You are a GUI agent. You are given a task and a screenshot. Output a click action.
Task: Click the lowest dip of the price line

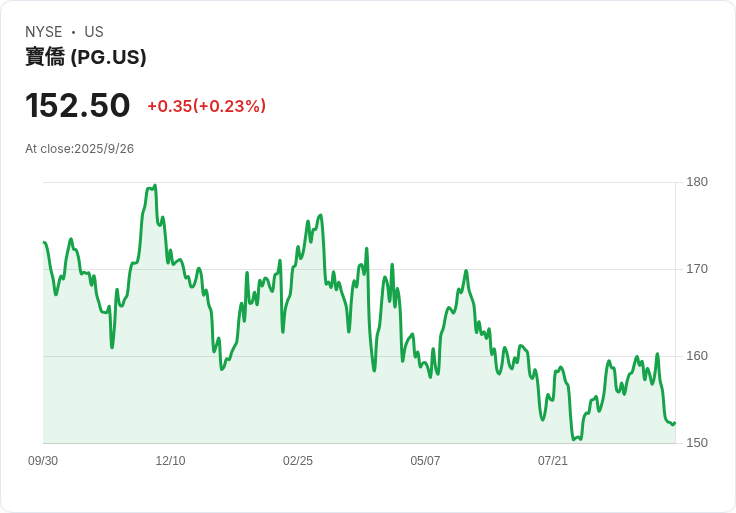[574, 440]
